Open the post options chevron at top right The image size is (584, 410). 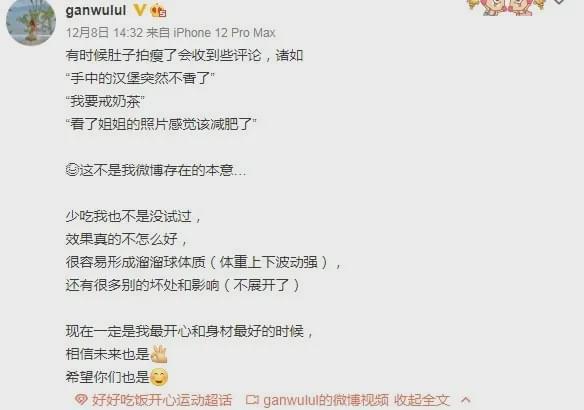point(559,2)
